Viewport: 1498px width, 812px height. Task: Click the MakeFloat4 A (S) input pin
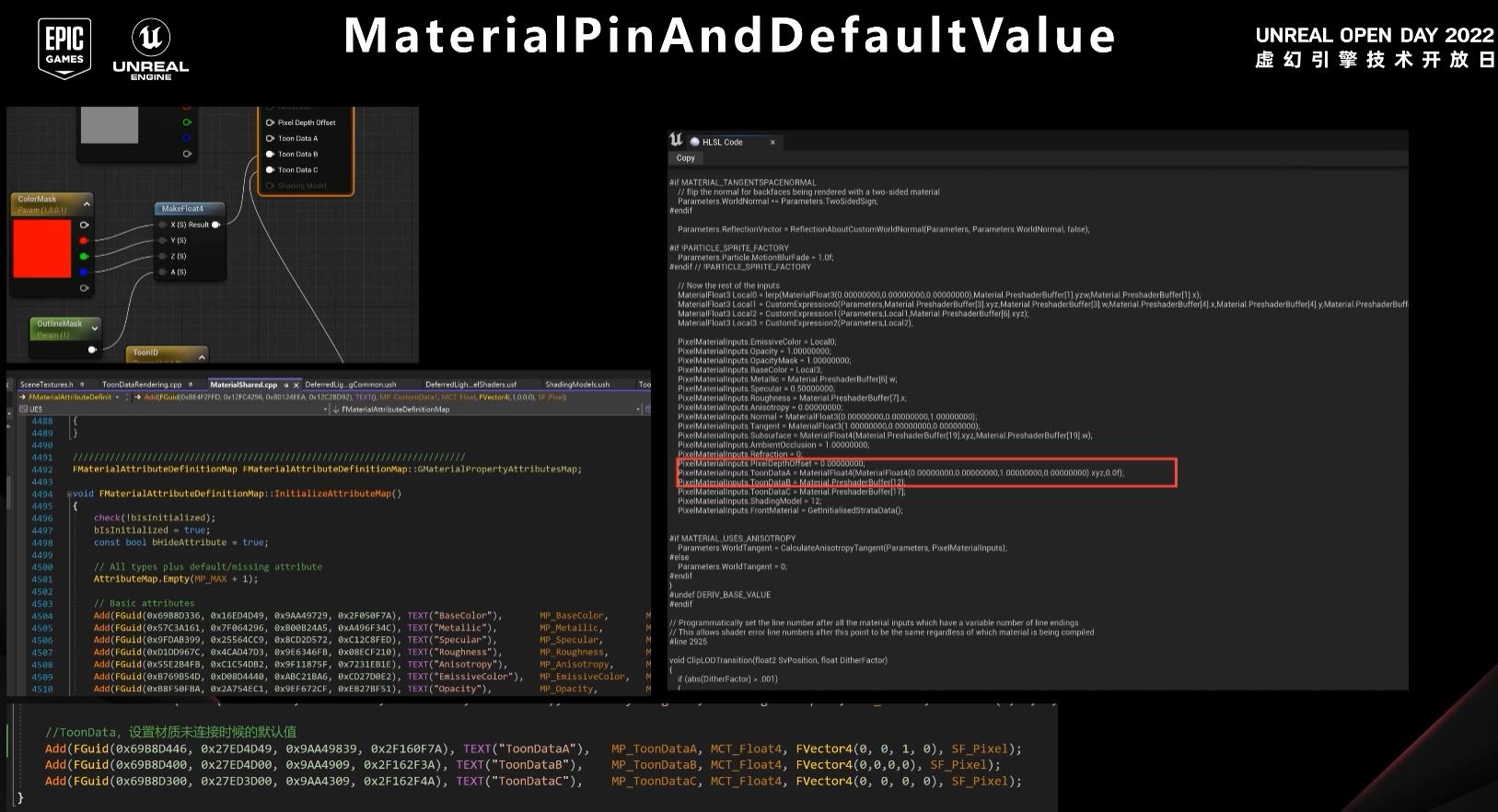(x=162, y=272)
